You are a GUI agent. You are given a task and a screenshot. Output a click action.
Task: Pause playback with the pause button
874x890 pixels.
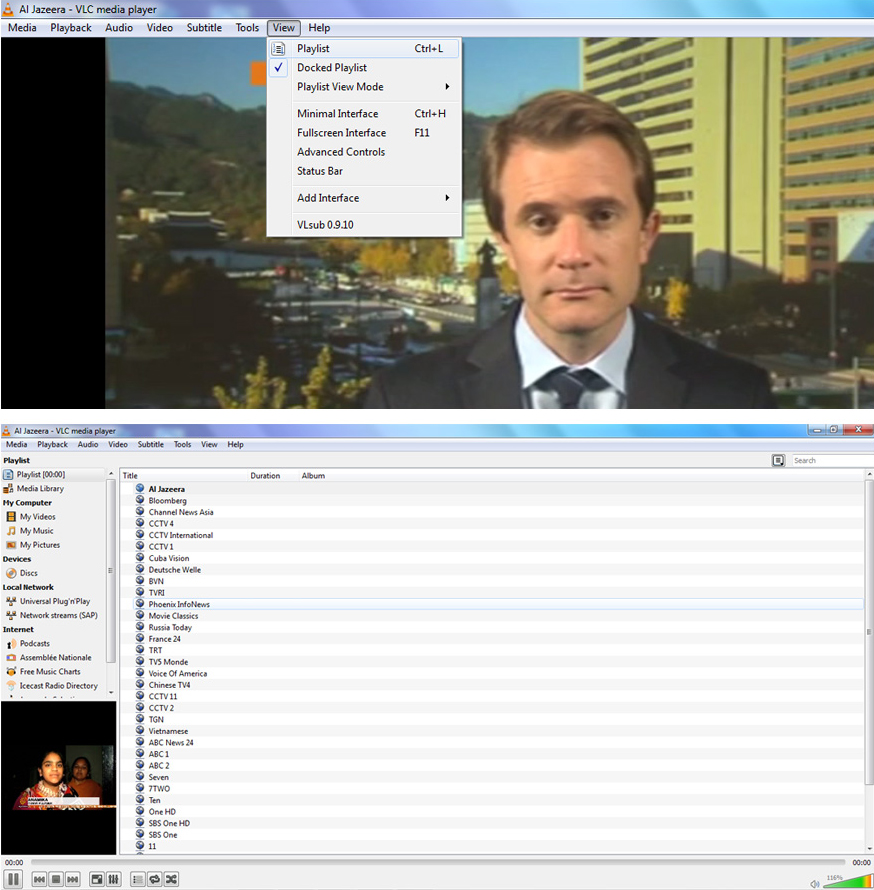point(13,879)
